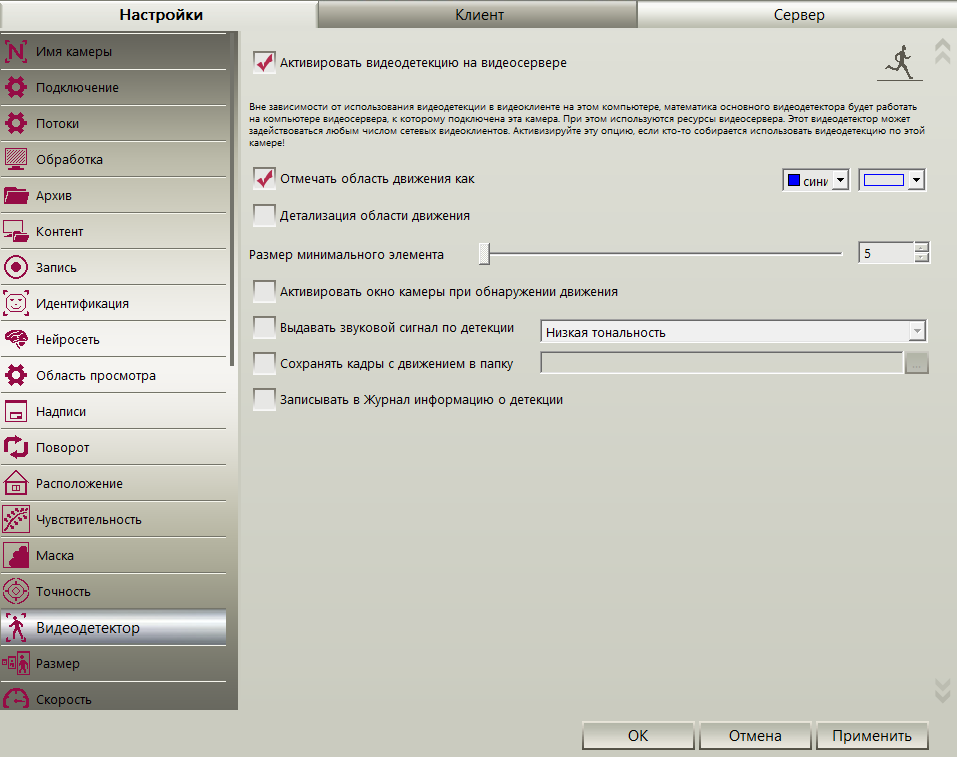The image size is (957, 757).
Task: Disable Активировать видеодетекцию на видеосервере checkbox
Action: (264, 63)
